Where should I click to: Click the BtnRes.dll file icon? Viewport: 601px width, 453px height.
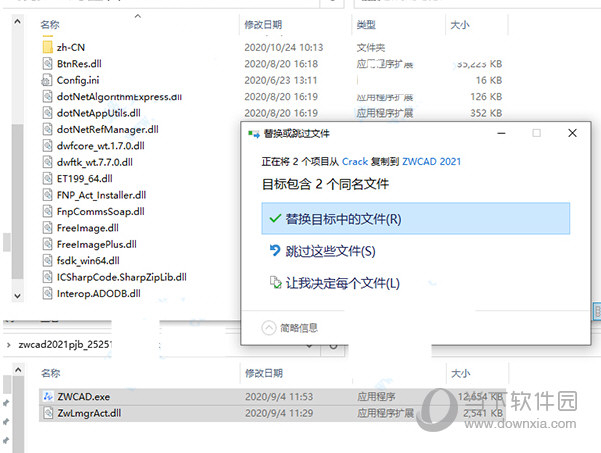48,64
